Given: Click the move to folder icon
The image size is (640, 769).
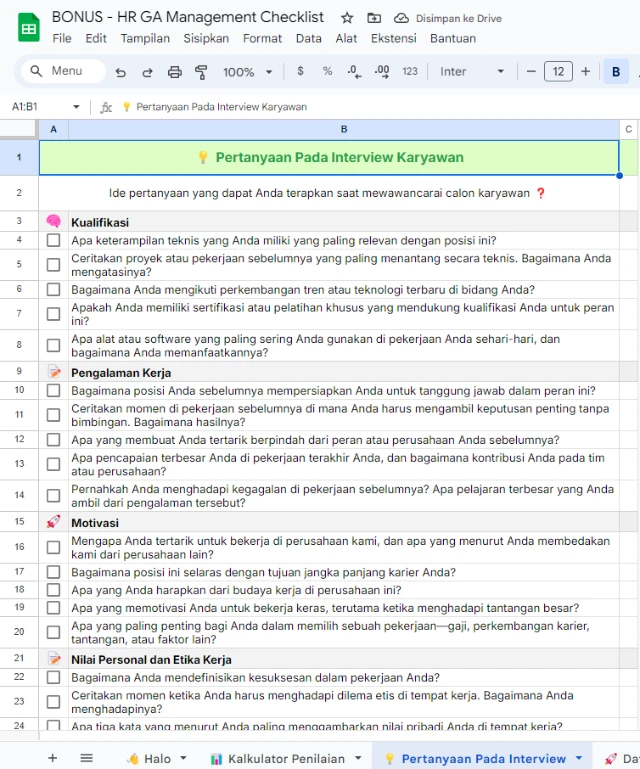Looking at the screenshot, I should pos(374,18).
